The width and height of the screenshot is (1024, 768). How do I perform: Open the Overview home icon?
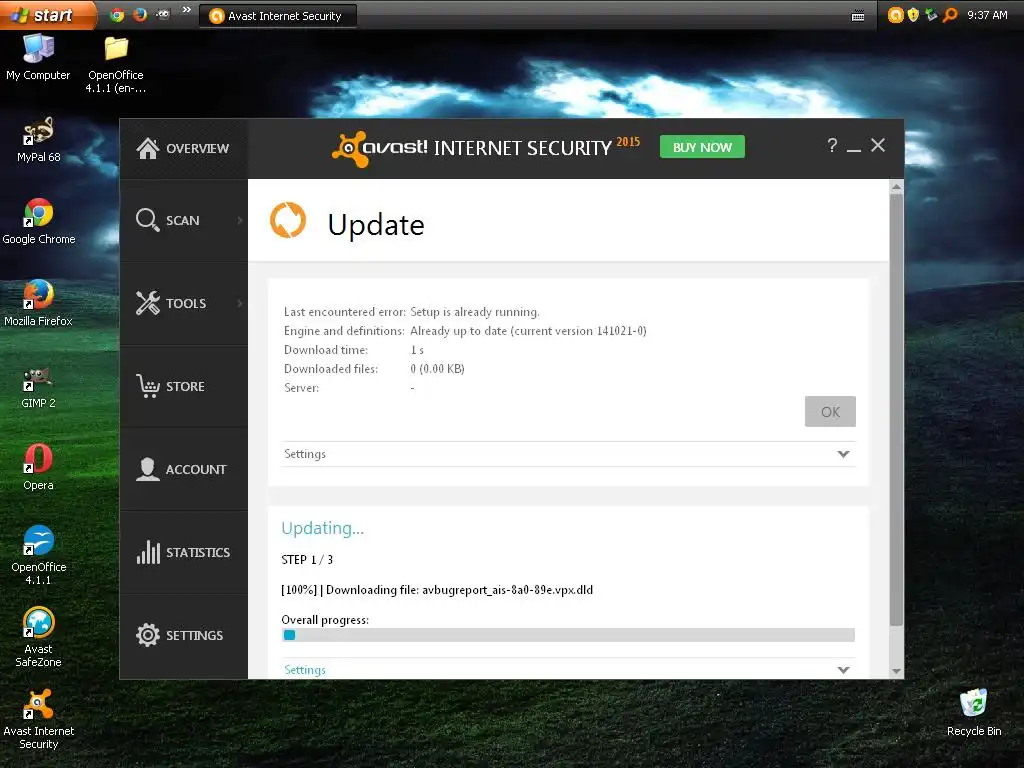[148, 148]
